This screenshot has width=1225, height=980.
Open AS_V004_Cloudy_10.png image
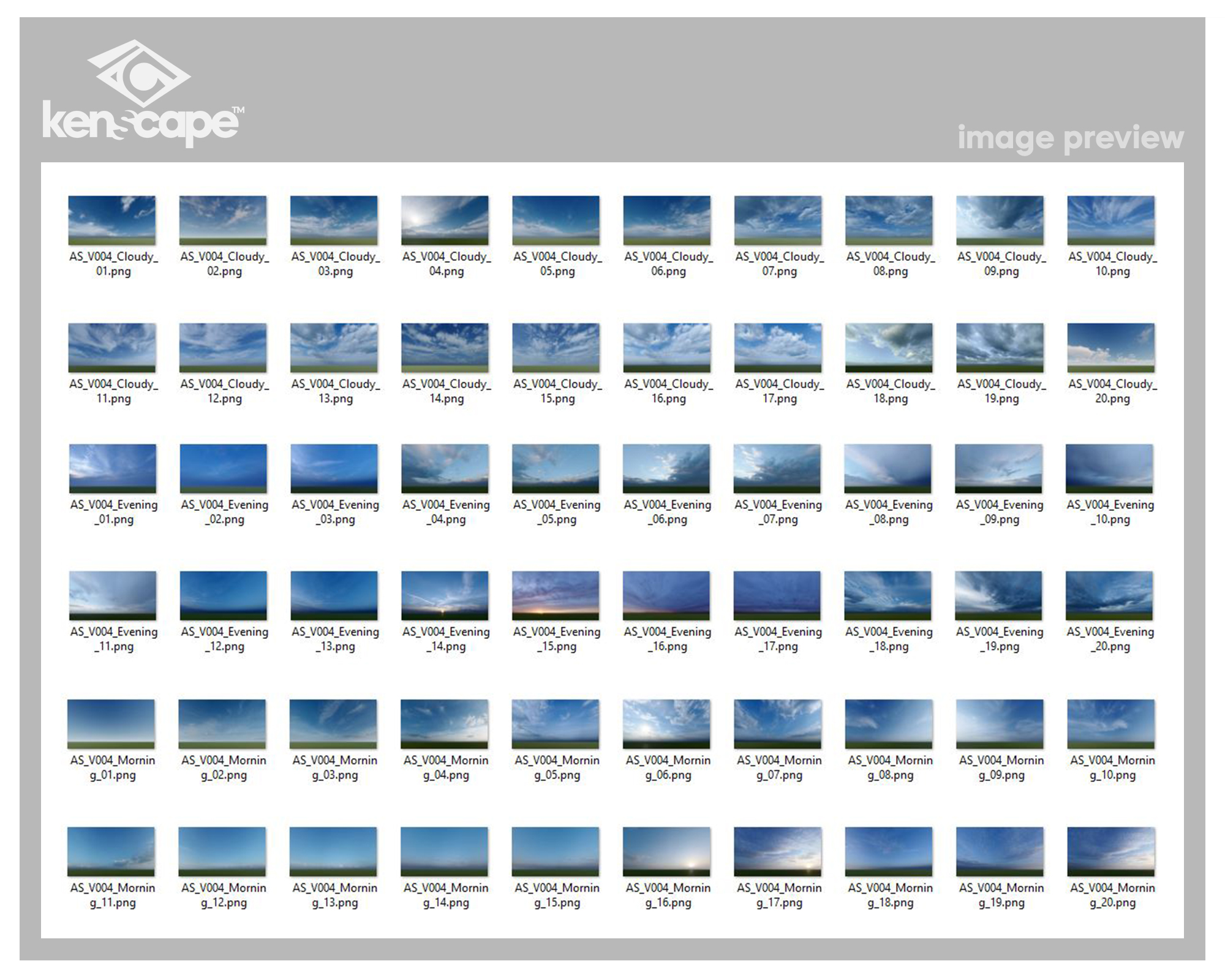click(x=1110, y=221)
